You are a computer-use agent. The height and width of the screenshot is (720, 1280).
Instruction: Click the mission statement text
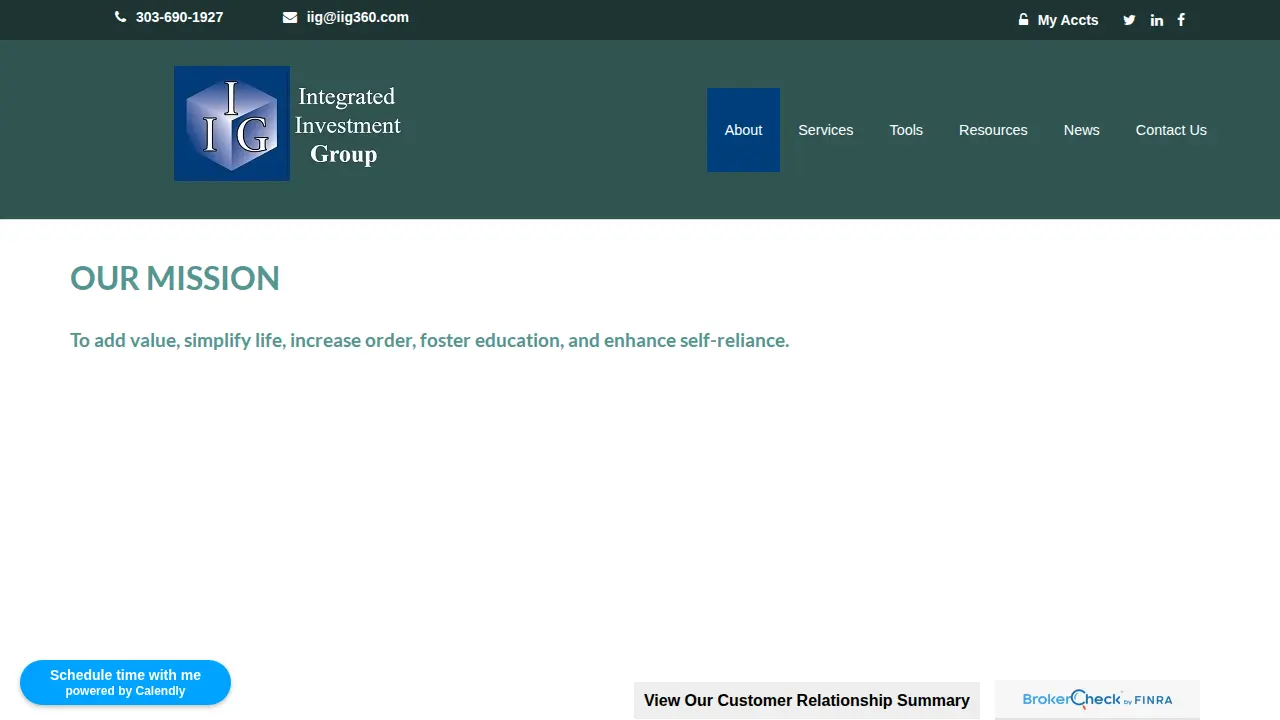click(430, 340)
